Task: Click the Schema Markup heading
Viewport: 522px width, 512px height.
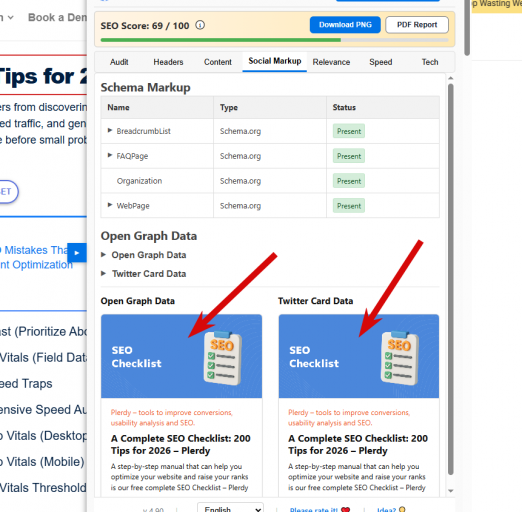Action: click(x=145, y=87)
